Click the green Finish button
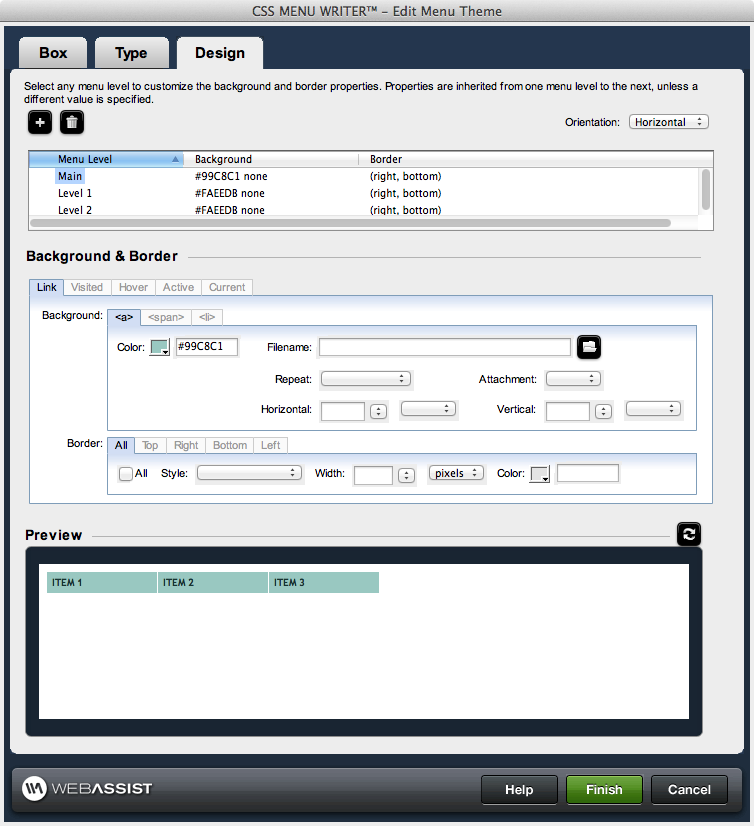 point(604,789)
